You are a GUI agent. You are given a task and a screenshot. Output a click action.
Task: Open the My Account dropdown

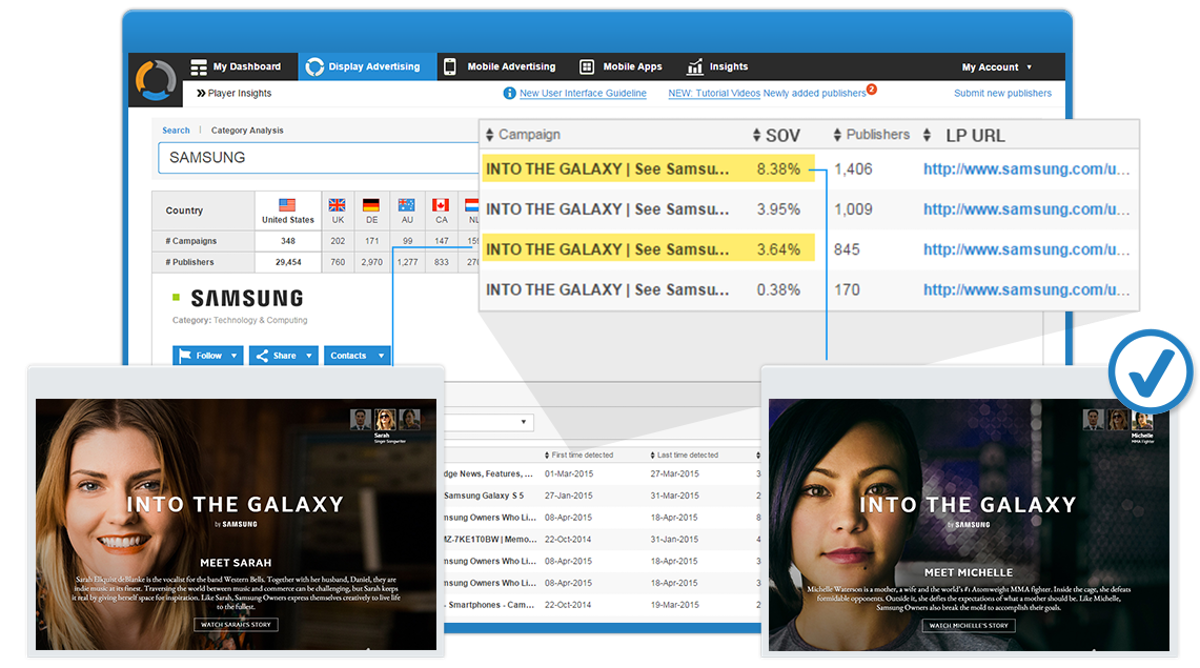(x=995, y=65)
